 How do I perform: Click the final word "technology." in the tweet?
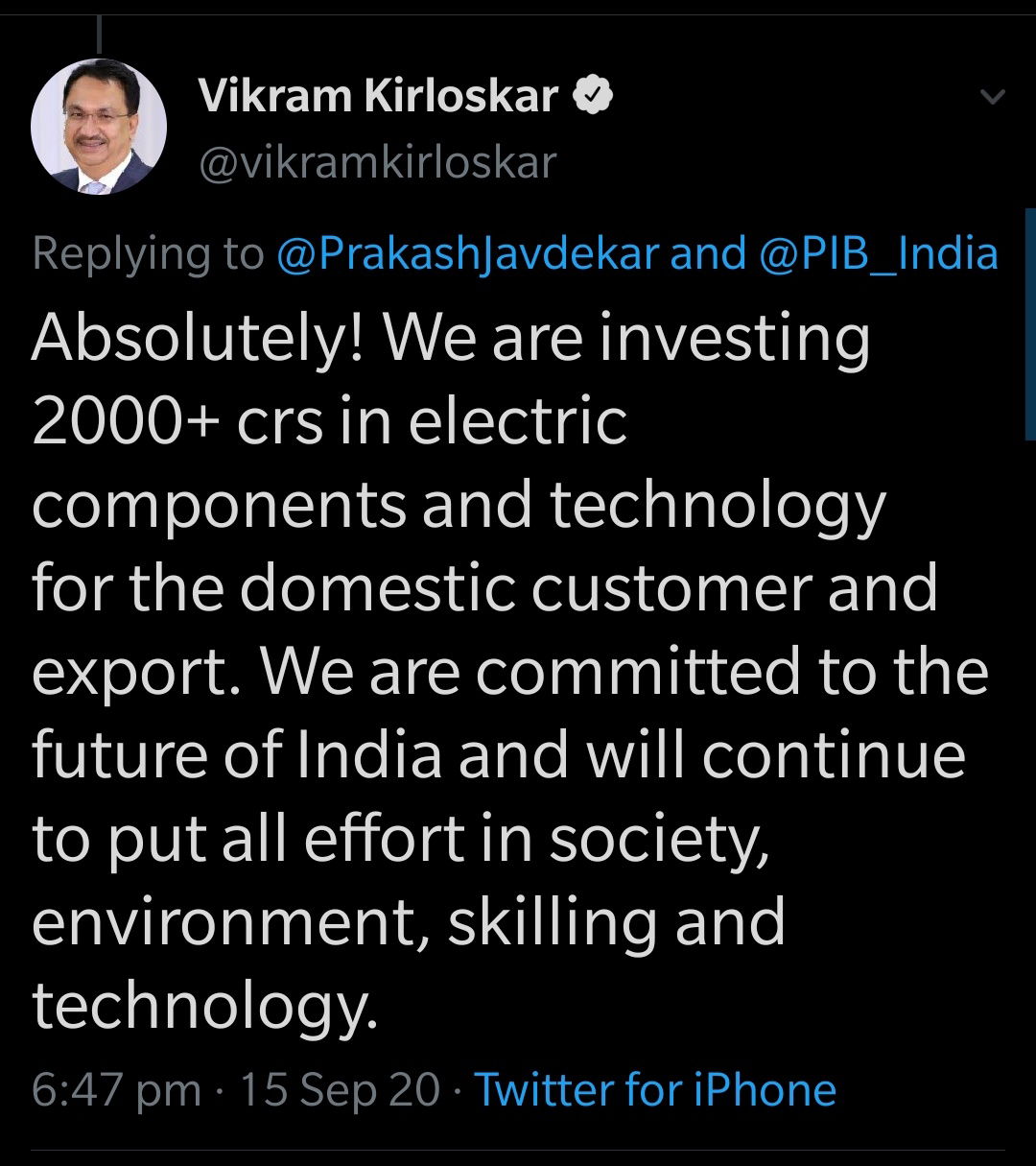205,1008
